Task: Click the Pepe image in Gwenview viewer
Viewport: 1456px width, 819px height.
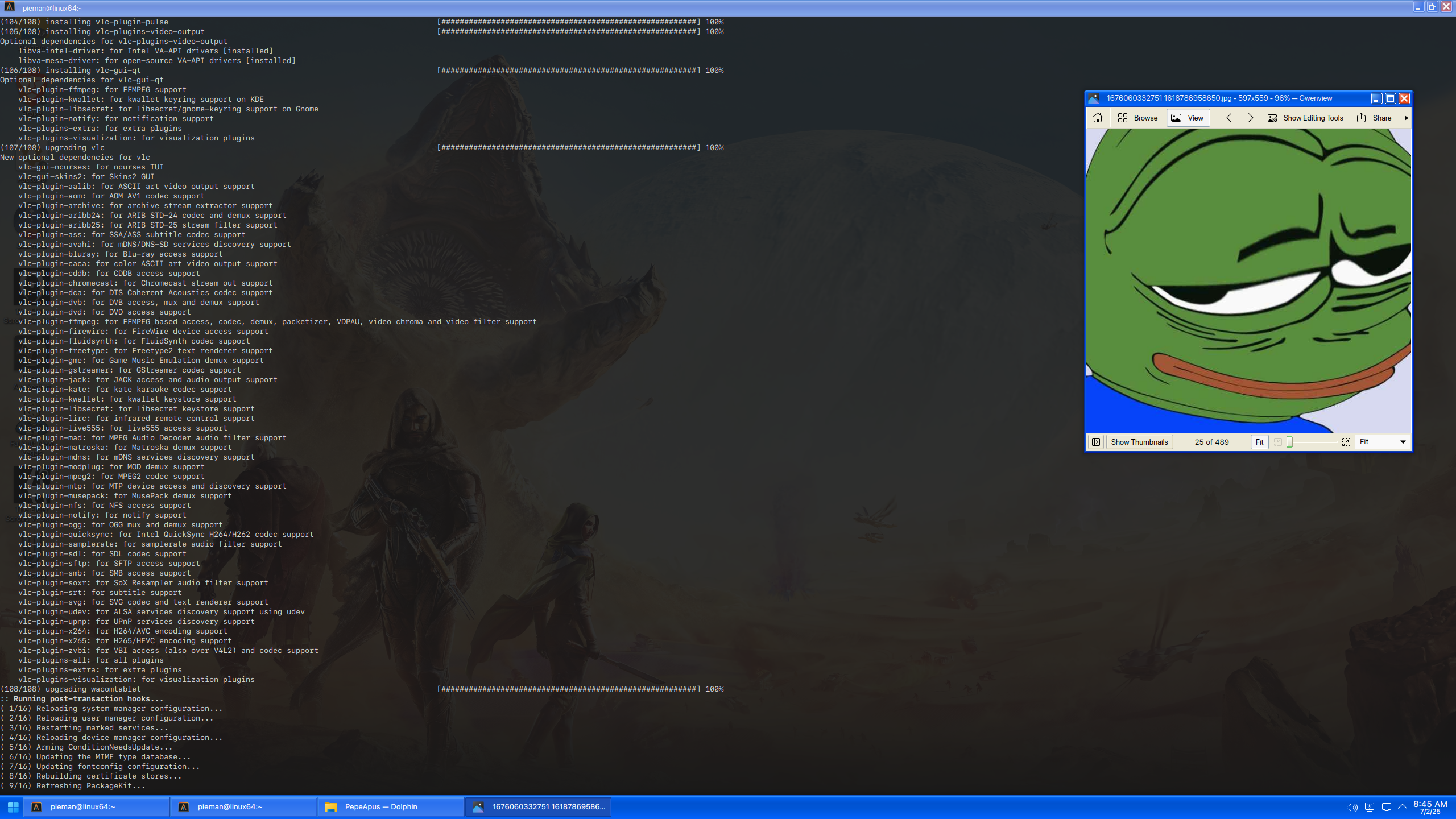Action: [1248, 280]
